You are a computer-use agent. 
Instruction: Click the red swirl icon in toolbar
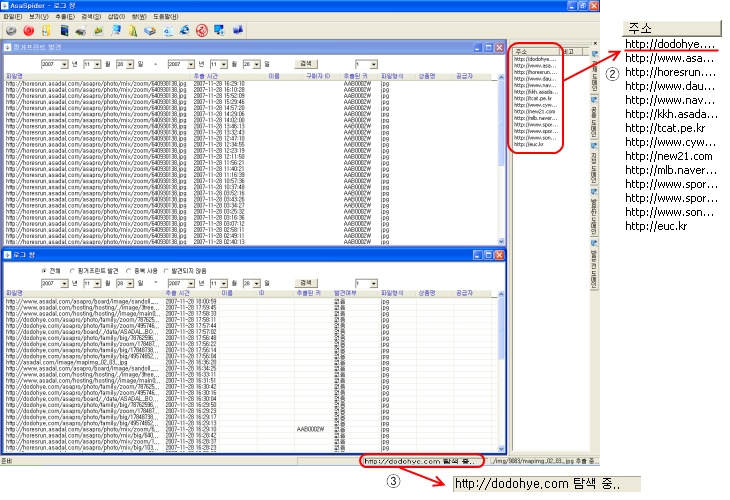pyautogui.click(x=201, y=31)
